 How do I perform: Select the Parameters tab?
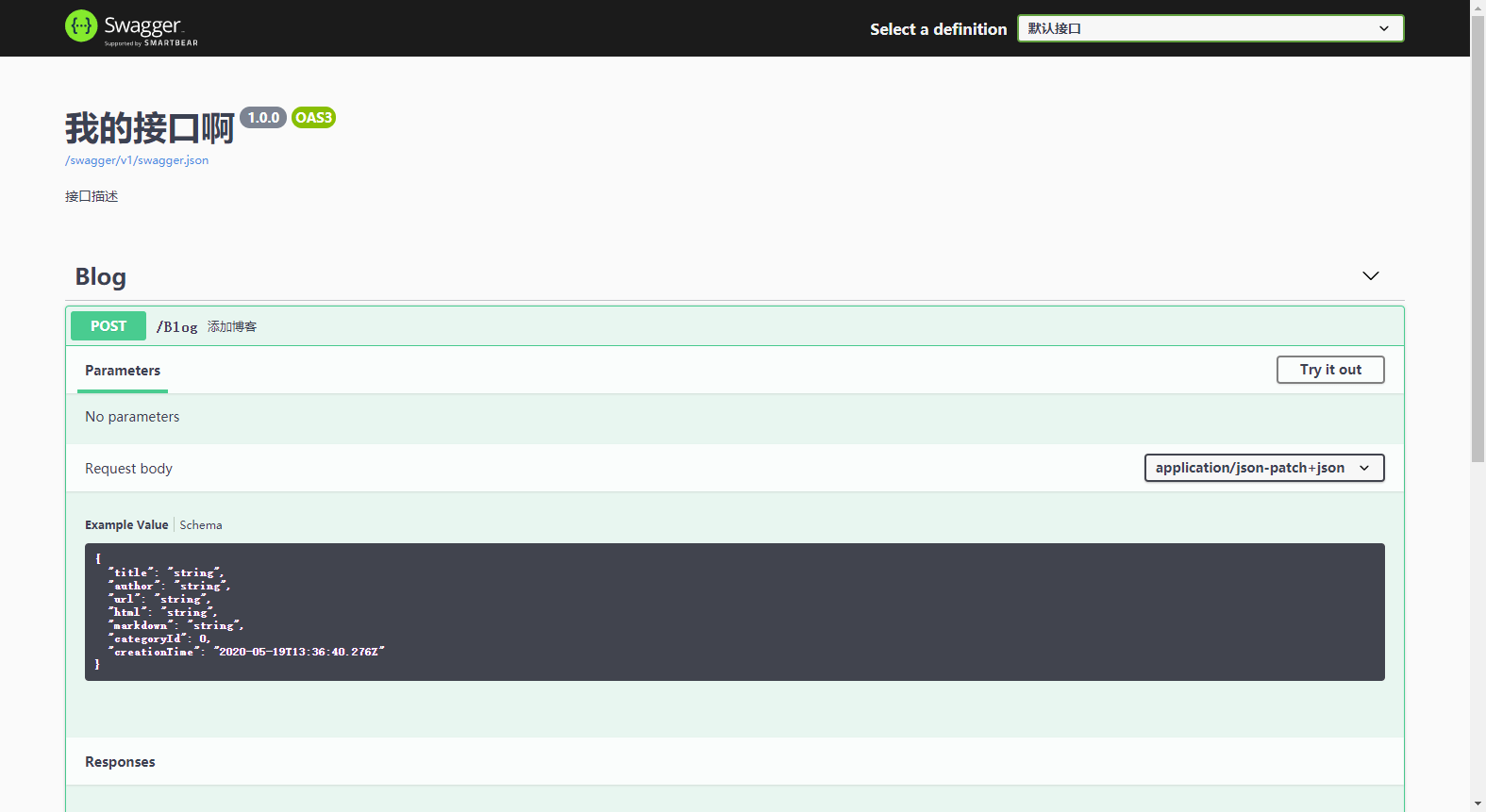pos(123,371)
